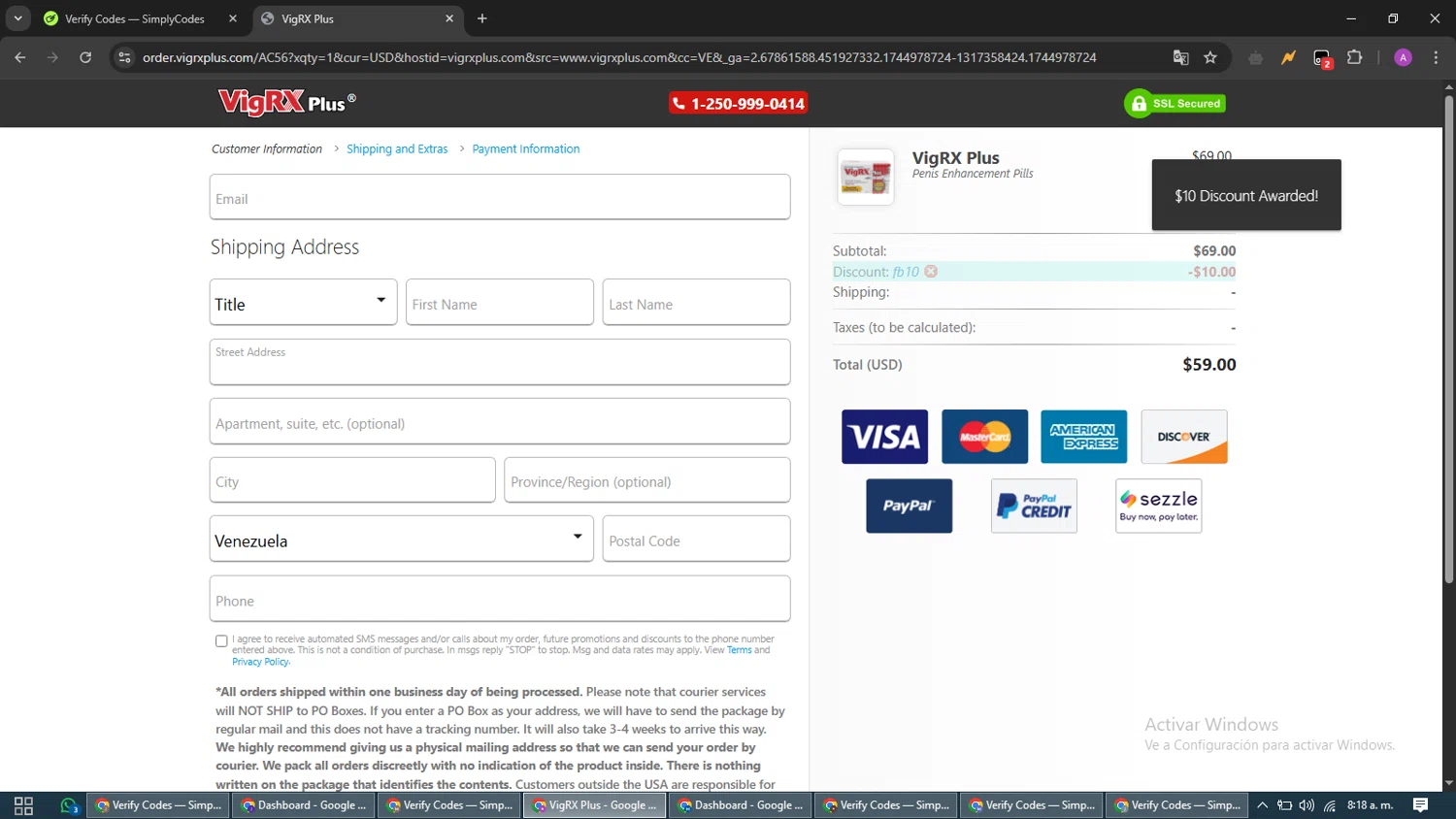Click the Sezzle buy now pay later icon
This screenshot has width=1456, height=819.
click(x=1159, y=506)
